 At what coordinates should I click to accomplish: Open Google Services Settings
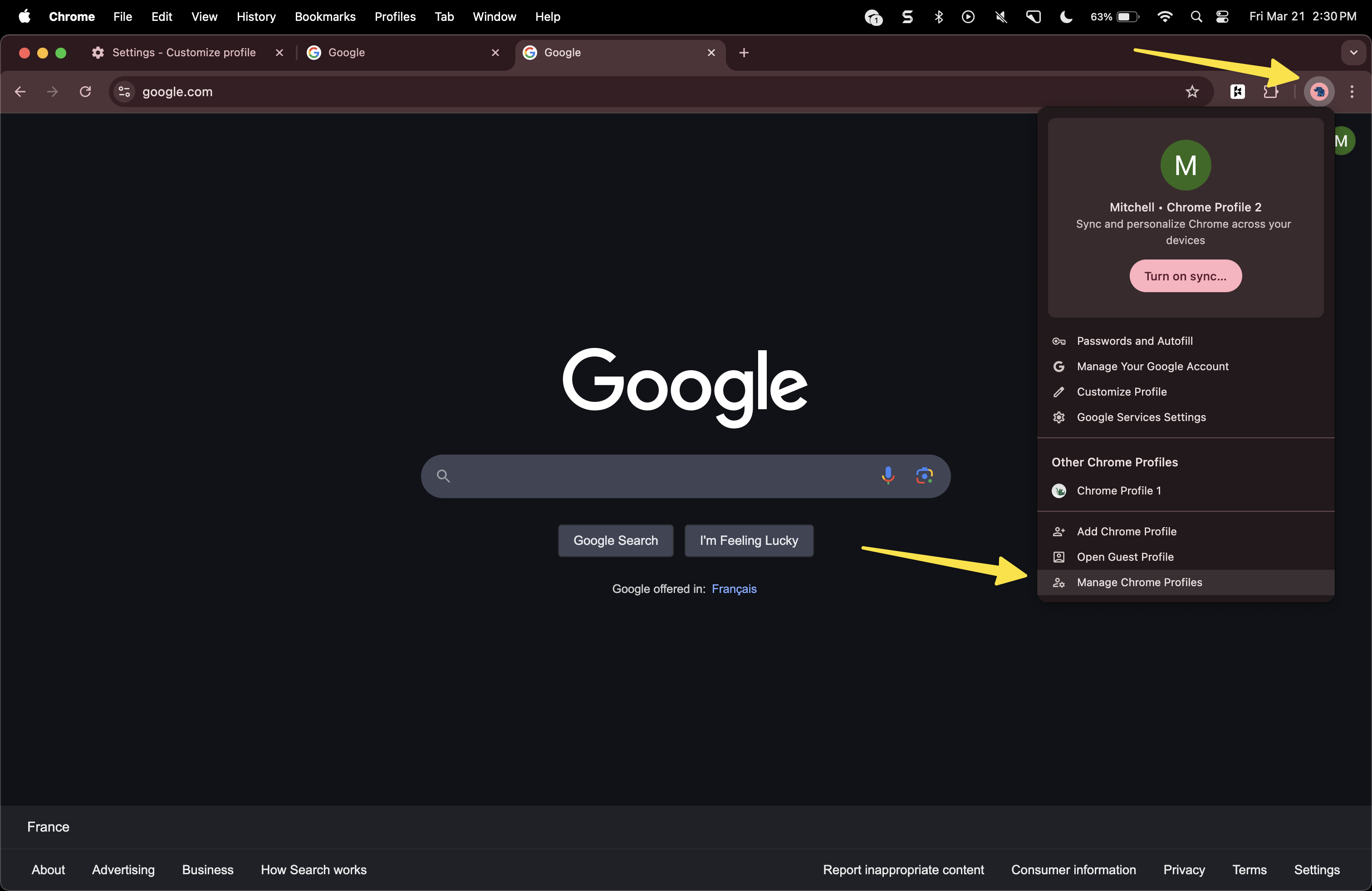pyautogui.click(x=1185, y=417)
